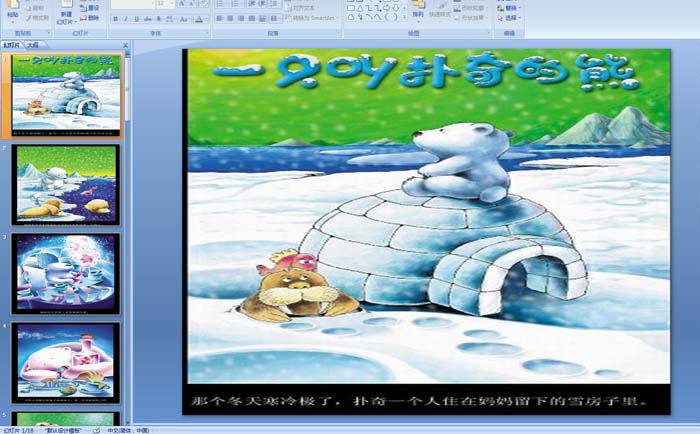Image resolution: width=700 pixels, height=434 pixels.
Task: Open Drawing group dialog launcher
Action: pos(489,33)
